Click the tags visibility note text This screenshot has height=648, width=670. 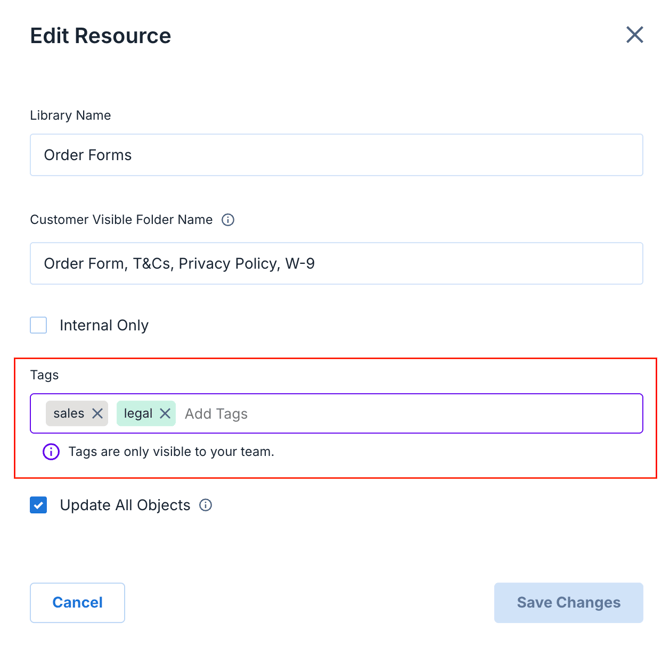click(171, 452)
